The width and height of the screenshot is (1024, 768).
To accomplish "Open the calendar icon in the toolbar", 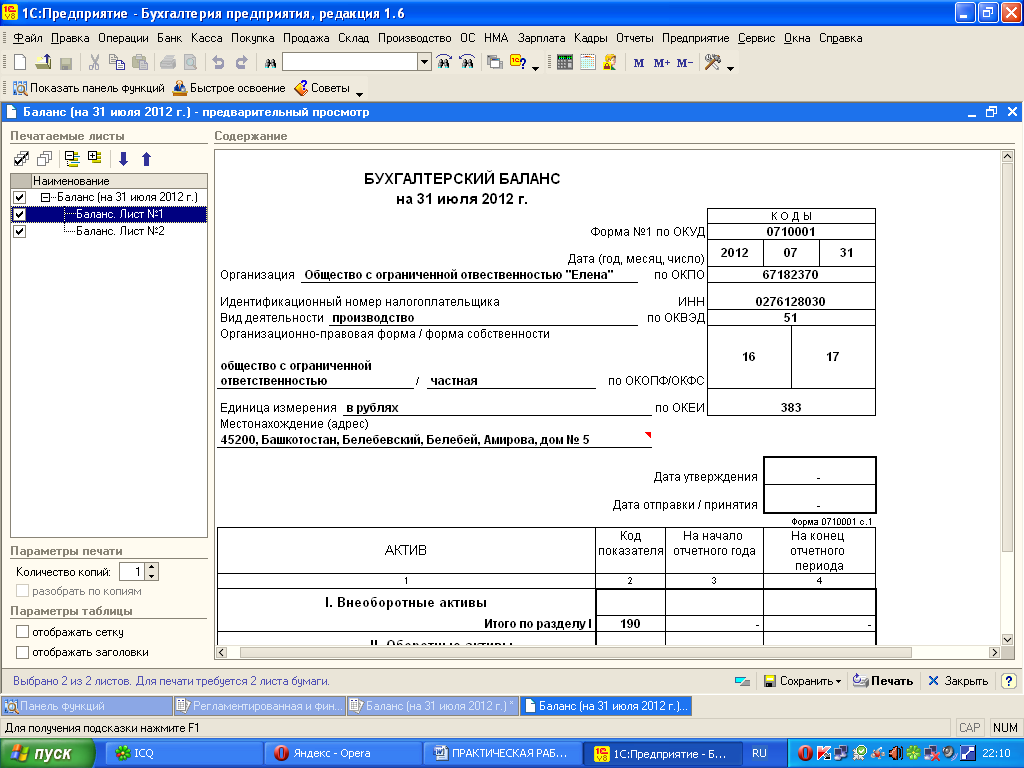I will [x=588, y=63].
